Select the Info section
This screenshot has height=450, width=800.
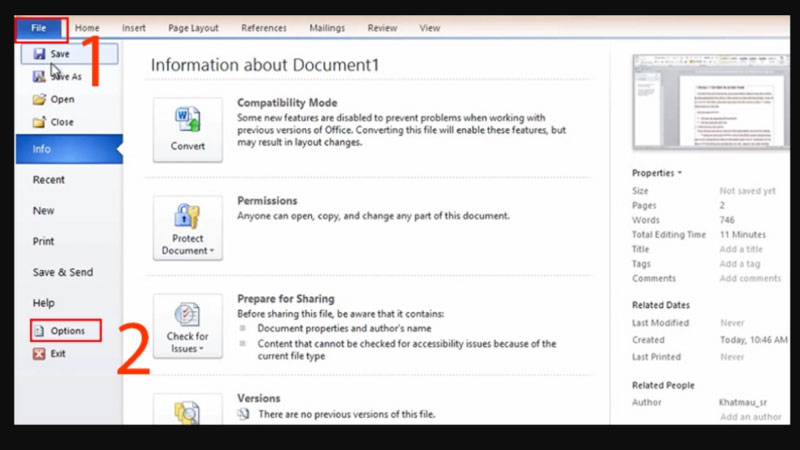click(x=69, y=149)
